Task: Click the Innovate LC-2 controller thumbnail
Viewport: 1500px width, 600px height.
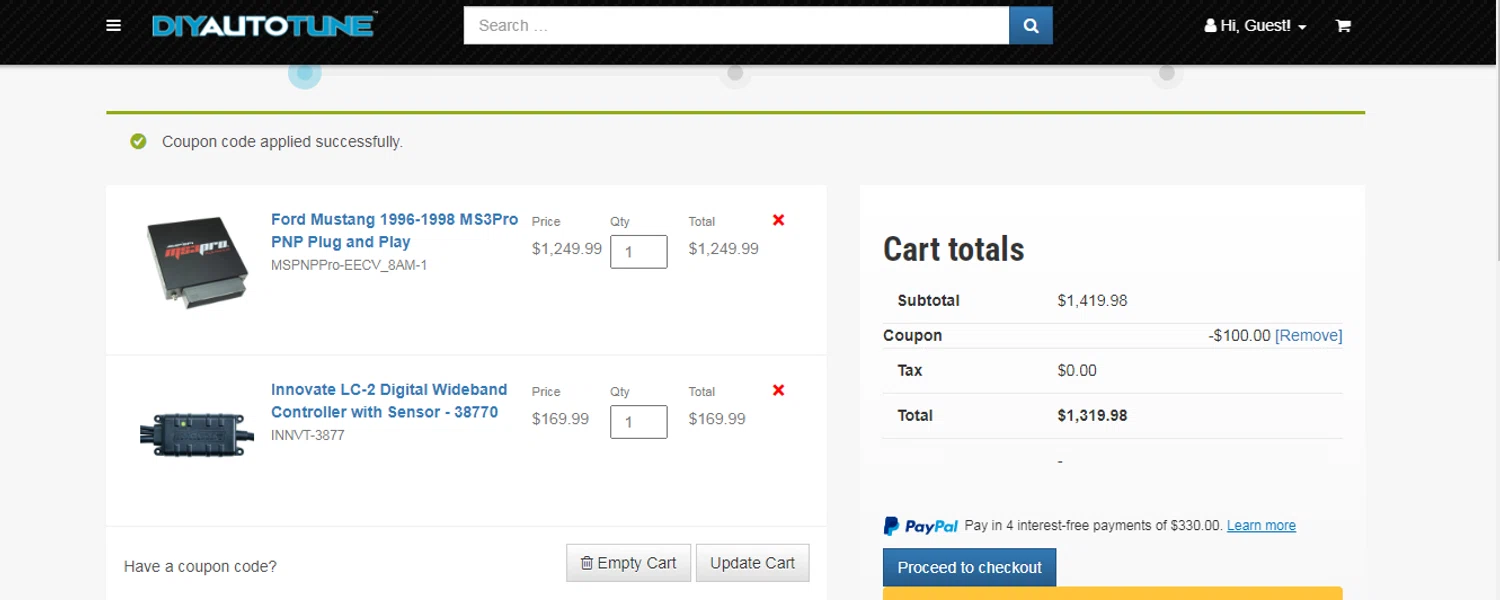Action: click(197, 434)
